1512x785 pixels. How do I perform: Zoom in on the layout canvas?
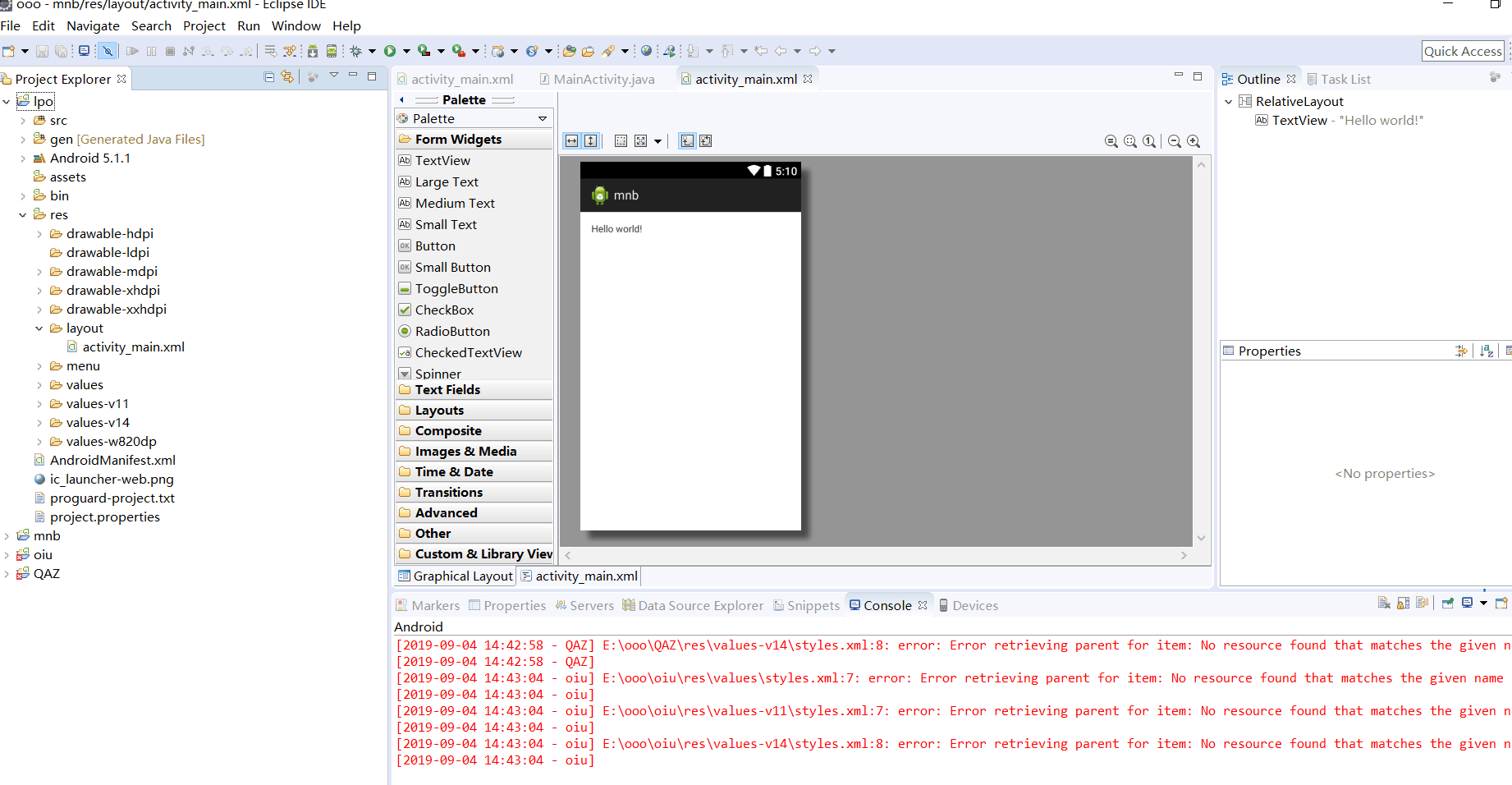pyautogui.click(x=1194, y=141)
